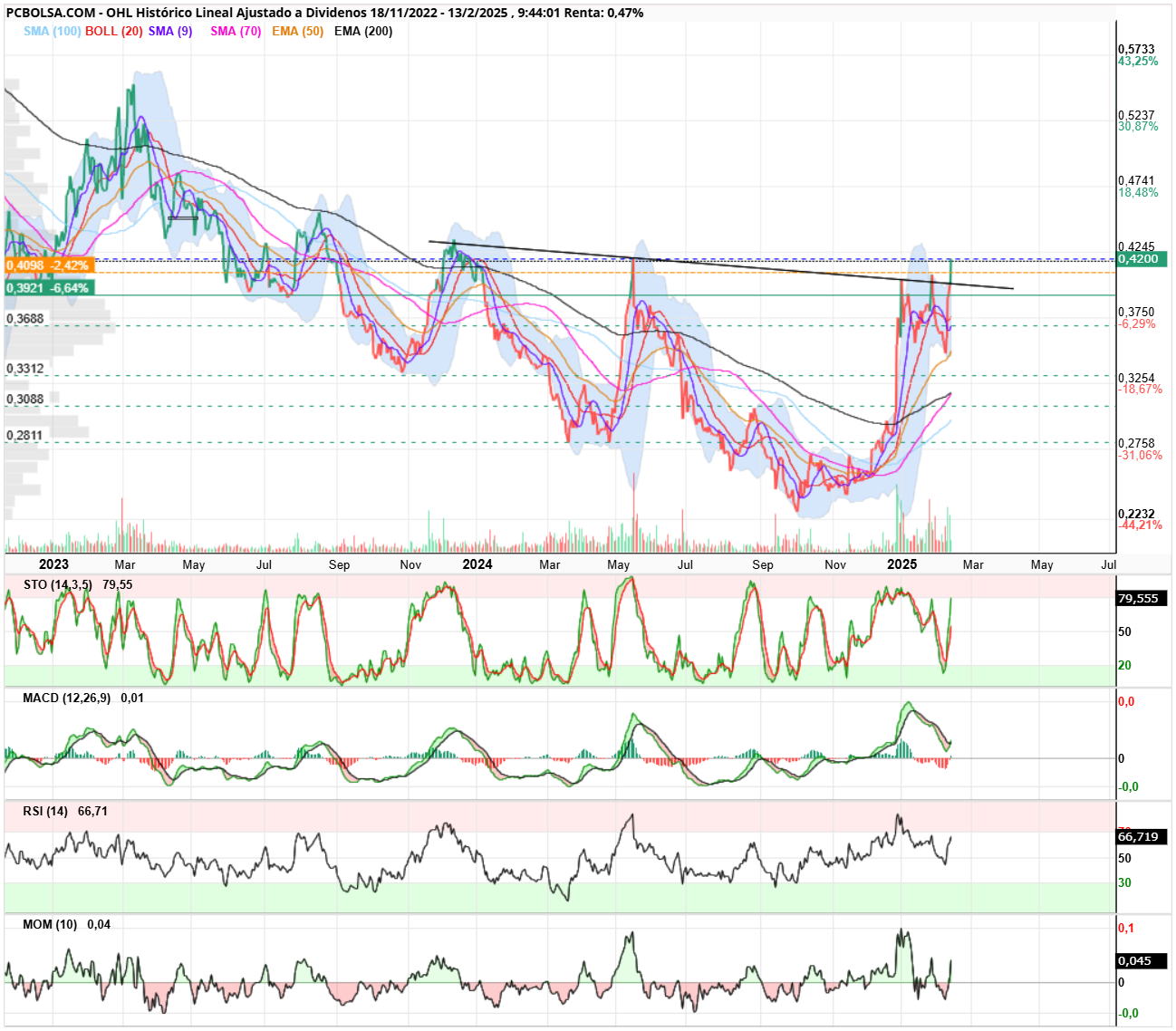
Task: Click the MACD (12,26,9) indicator label
Action: click(x=67, y=698)
